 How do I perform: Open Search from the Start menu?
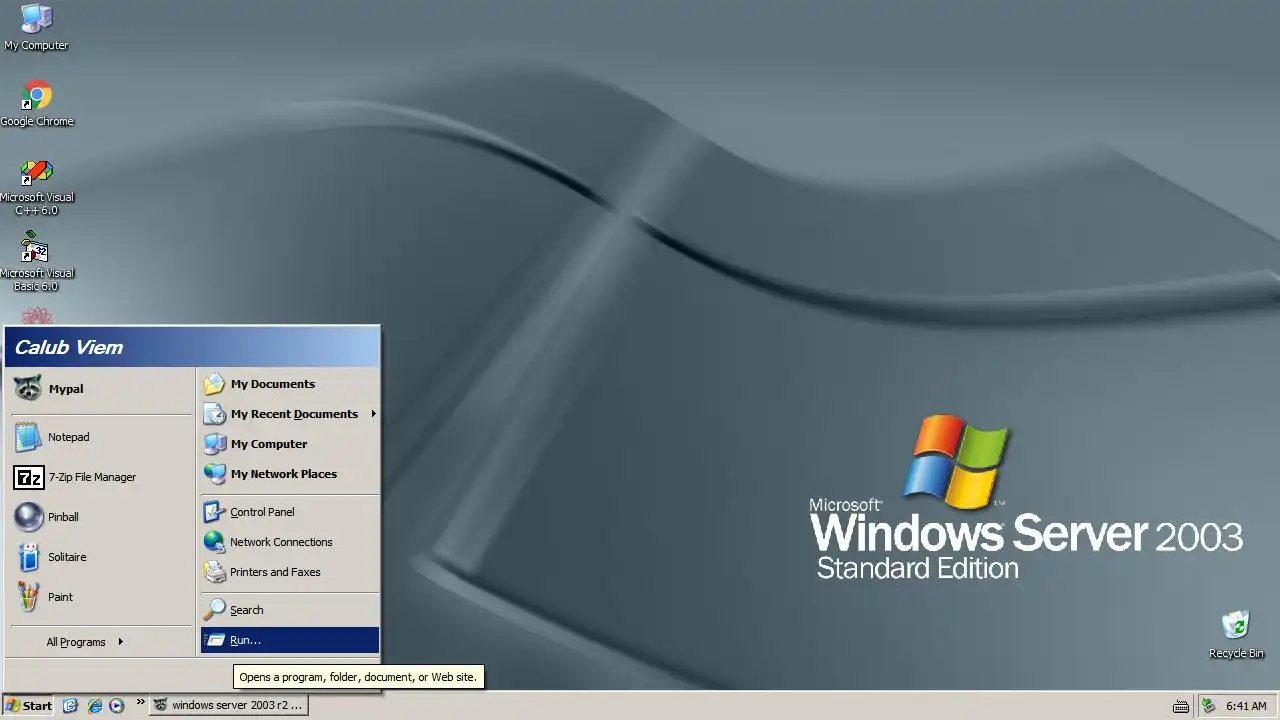point(290,610)
